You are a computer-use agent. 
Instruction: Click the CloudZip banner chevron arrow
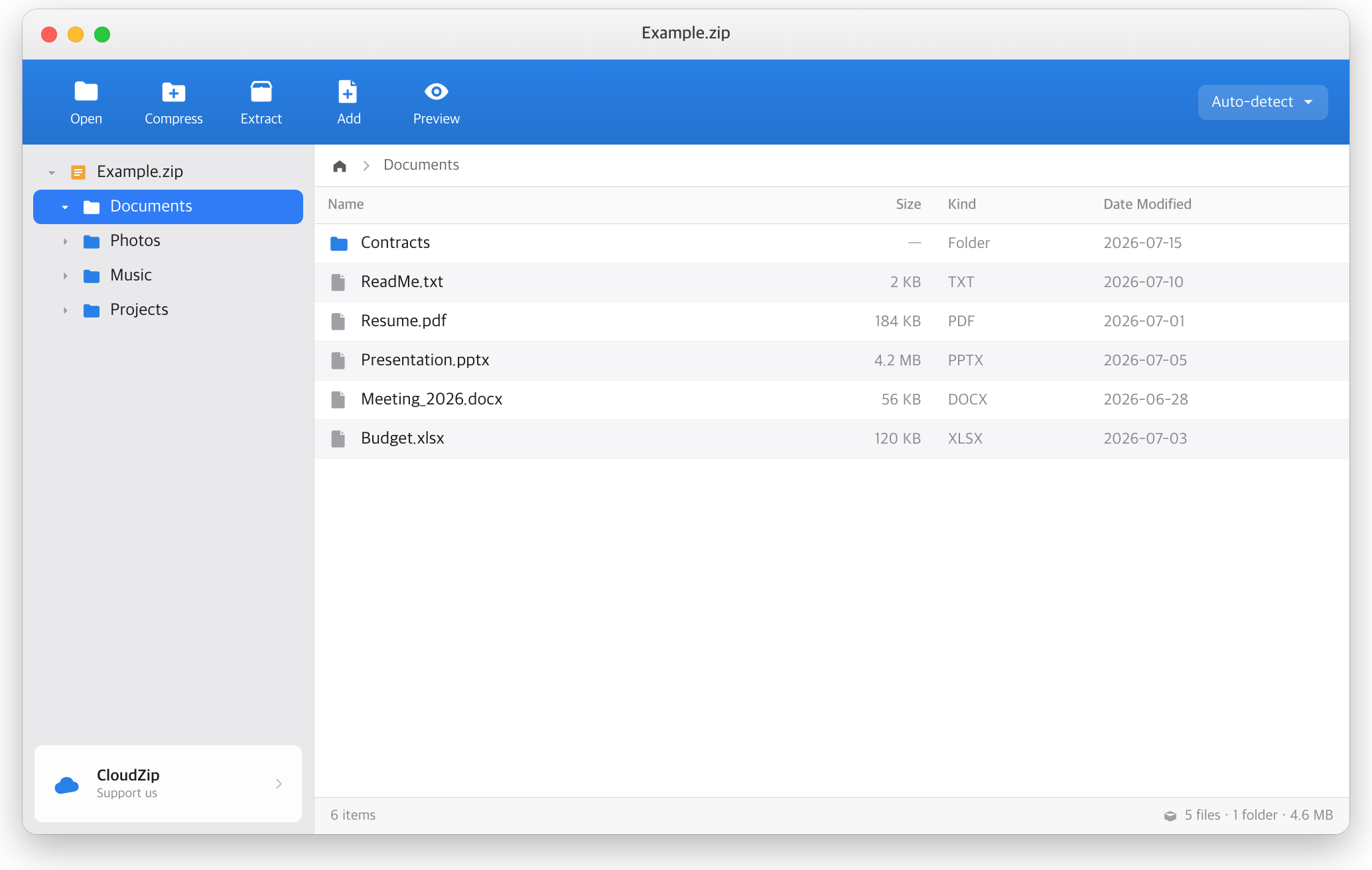(279, 784)
